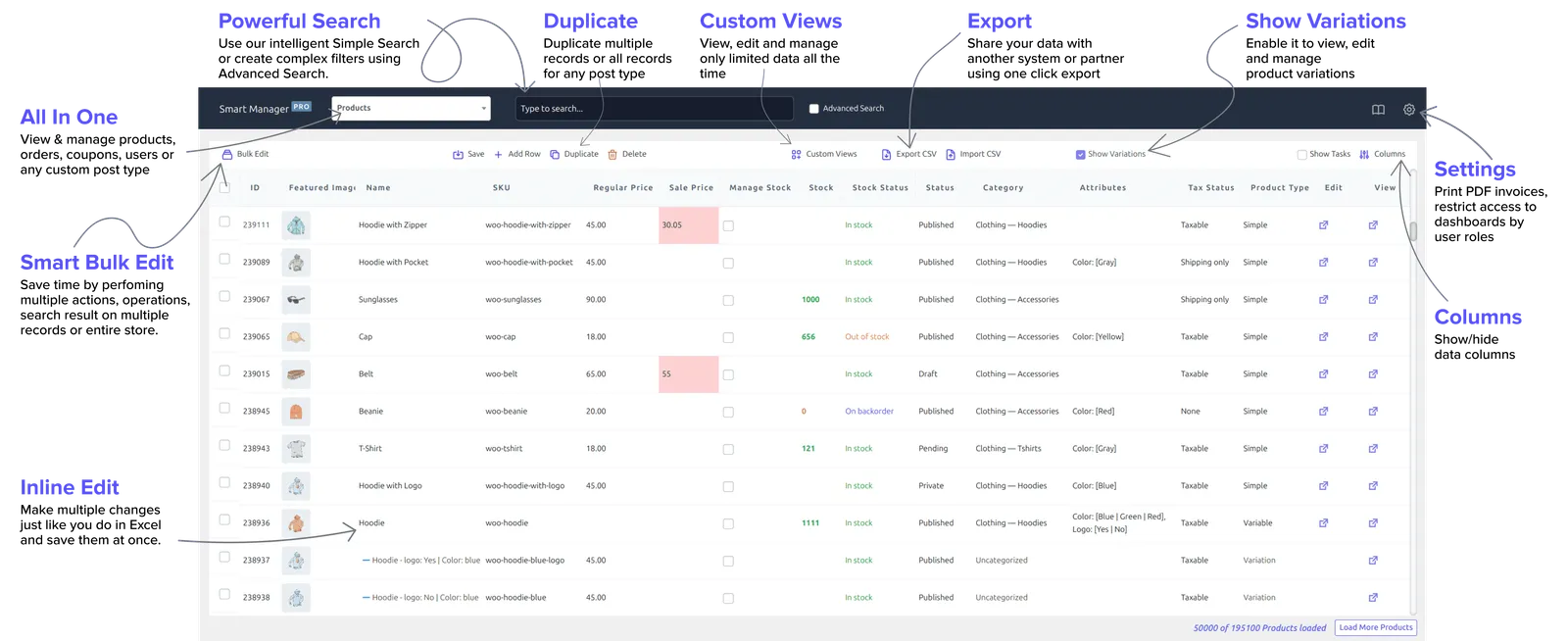Click the 'woo-hoodie-with-logo' SKU cell
This screenshot has width=1568, height=641.
point(525,486)
